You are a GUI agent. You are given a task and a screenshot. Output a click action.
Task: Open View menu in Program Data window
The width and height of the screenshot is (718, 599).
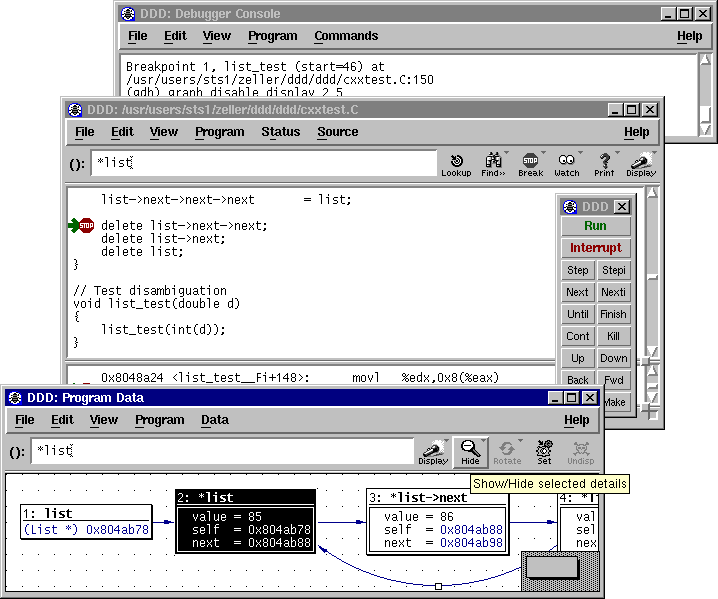point(103,420)
